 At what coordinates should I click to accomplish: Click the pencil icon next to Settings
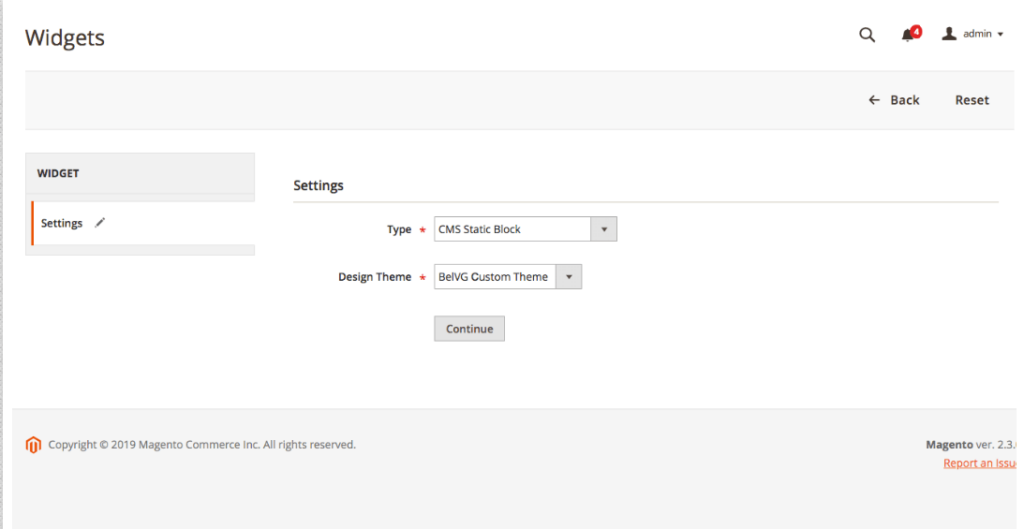[x=100, y=223]
